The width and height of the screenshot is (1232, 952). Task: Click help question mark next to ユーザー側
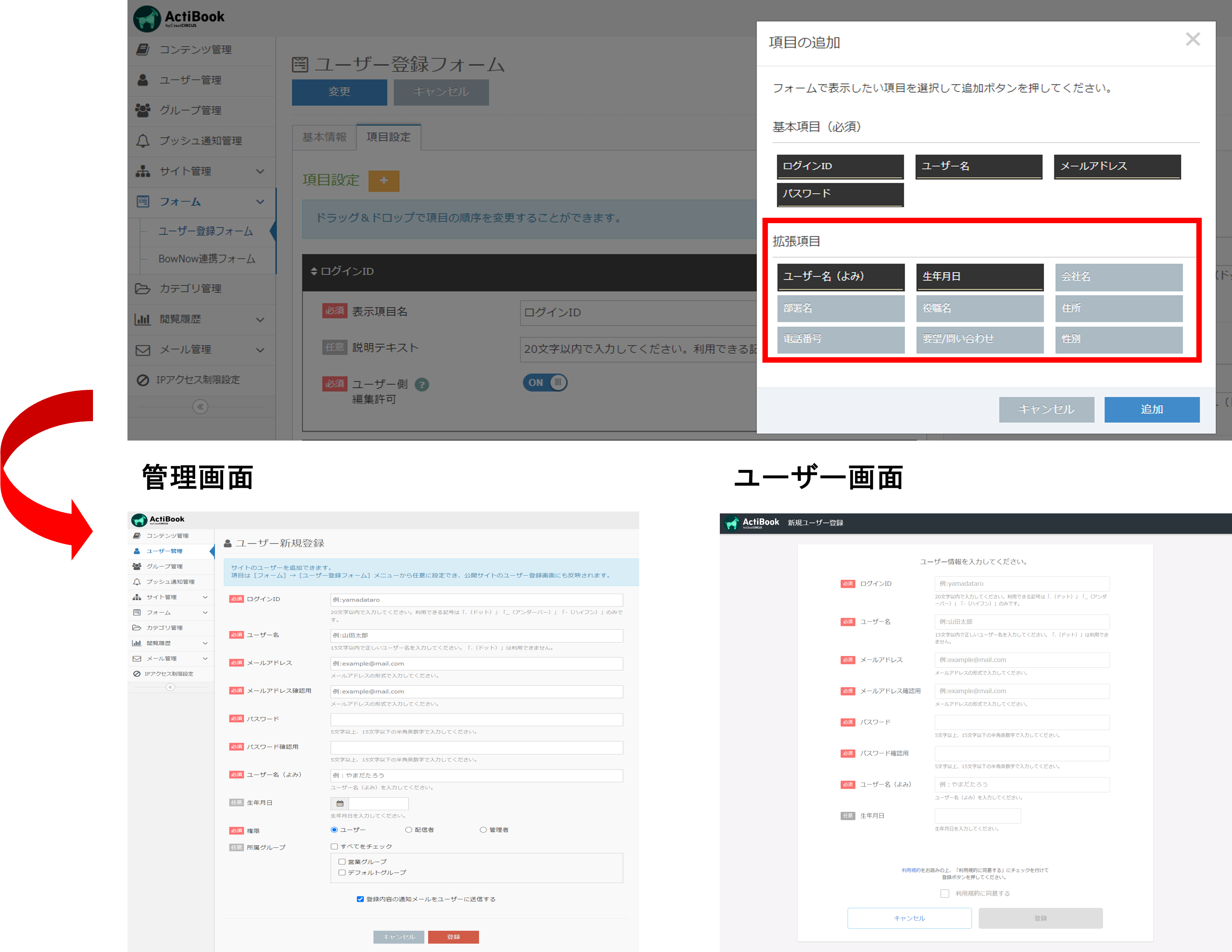[x=422, y=384]
